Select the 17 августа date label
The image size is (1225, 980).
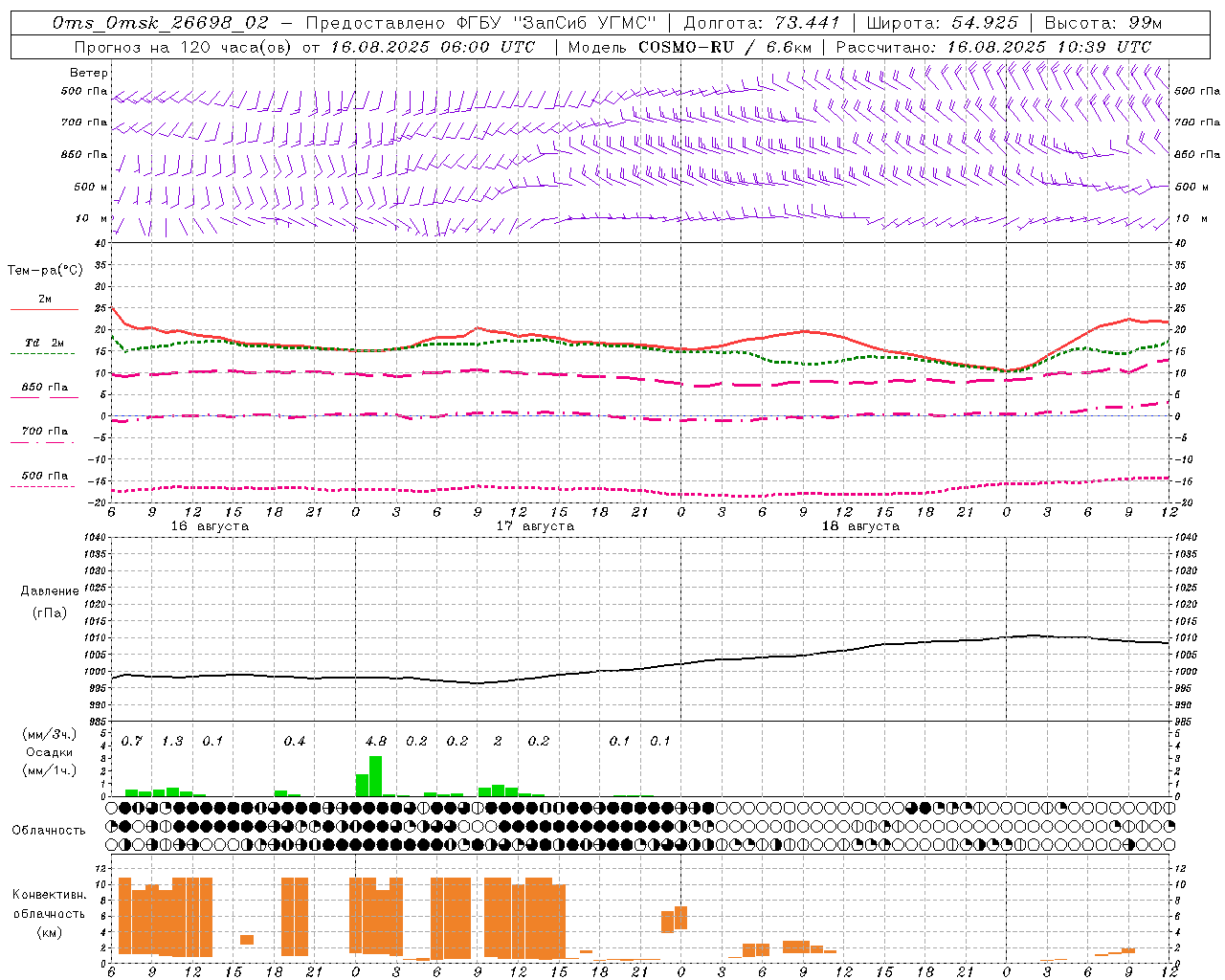coord(535,526)
